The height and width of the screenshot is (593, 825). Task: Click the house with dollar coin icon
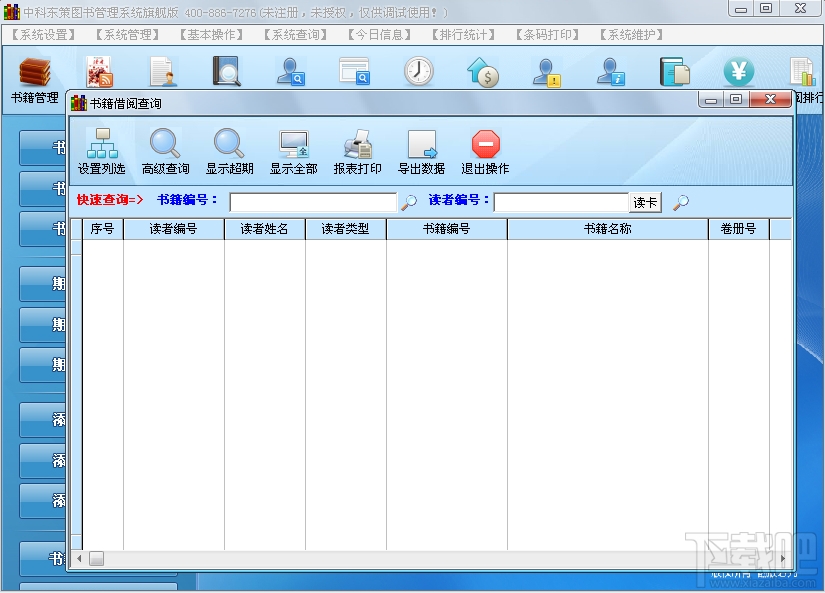pos(482,71)
